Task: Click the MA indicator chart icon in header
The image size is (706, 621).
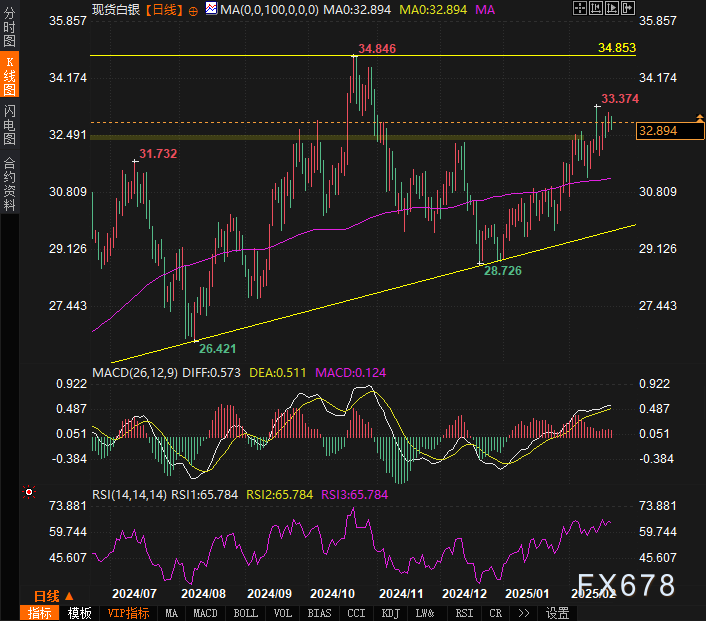Action: pyautogui.click(x=211, y=8)
